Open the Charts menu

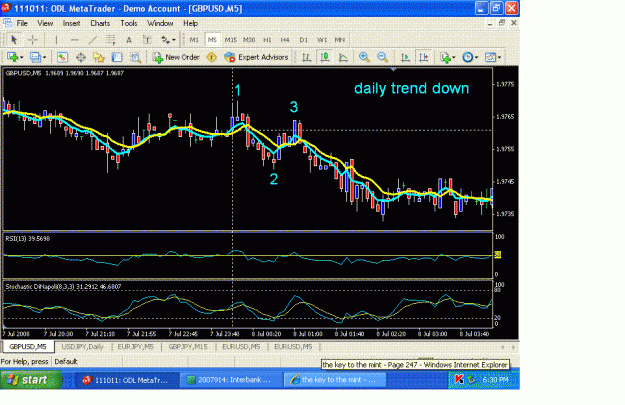point(100,23)
